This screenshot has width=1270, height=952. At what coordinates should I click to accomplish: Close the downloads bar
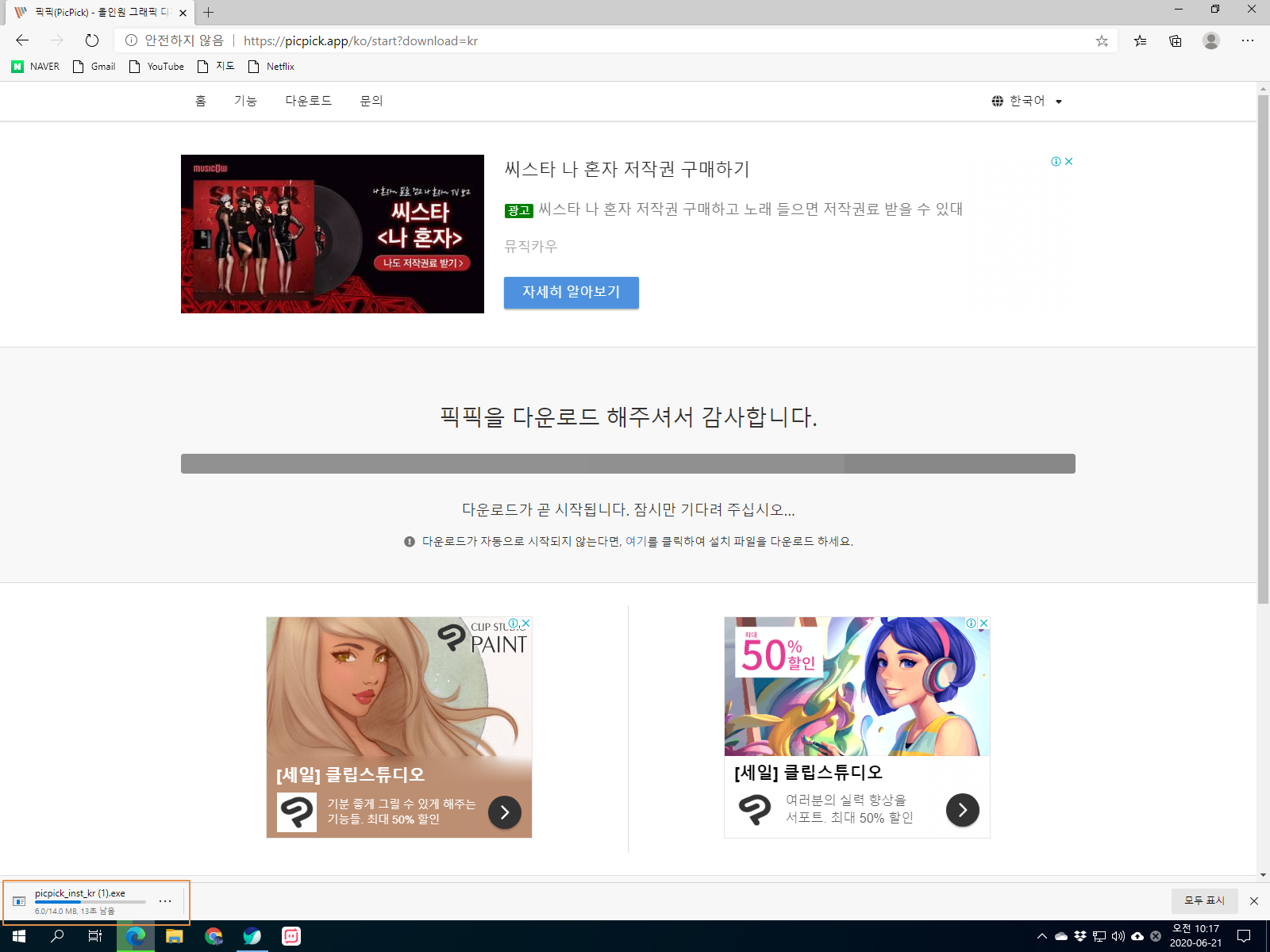(1254, 901)
